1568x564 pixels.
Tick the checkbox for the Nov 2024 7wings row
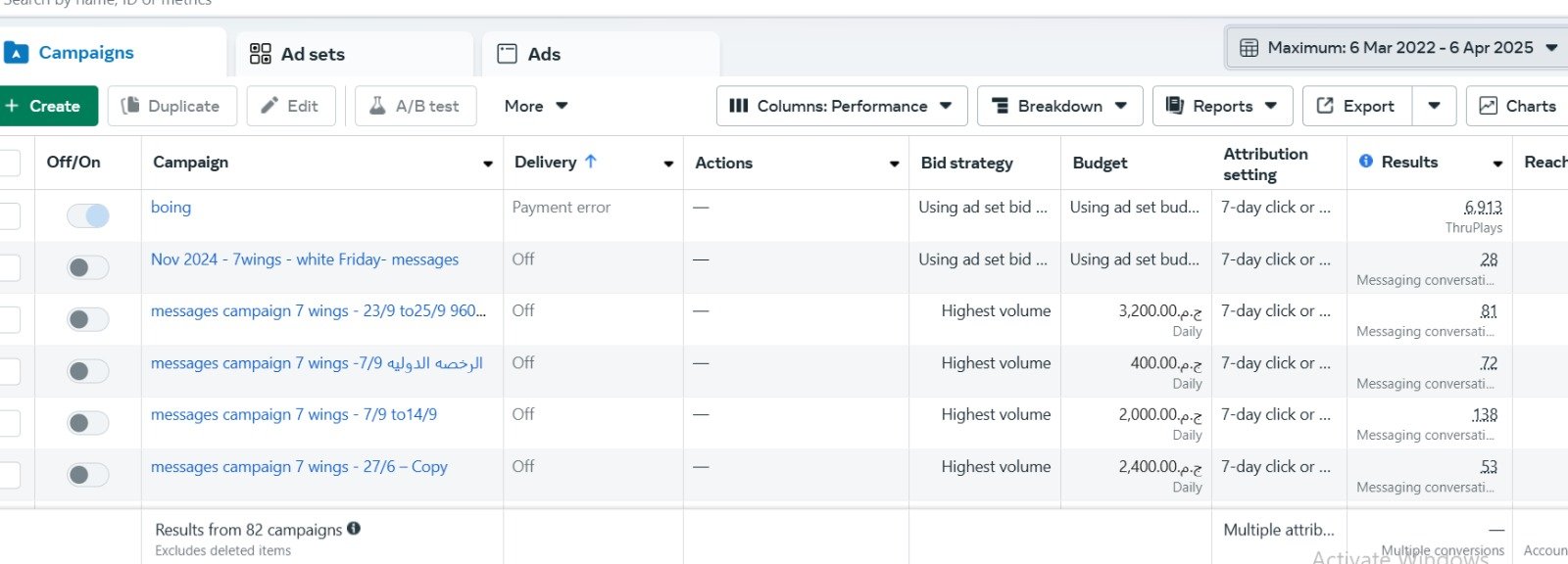[x=9, y=267]
